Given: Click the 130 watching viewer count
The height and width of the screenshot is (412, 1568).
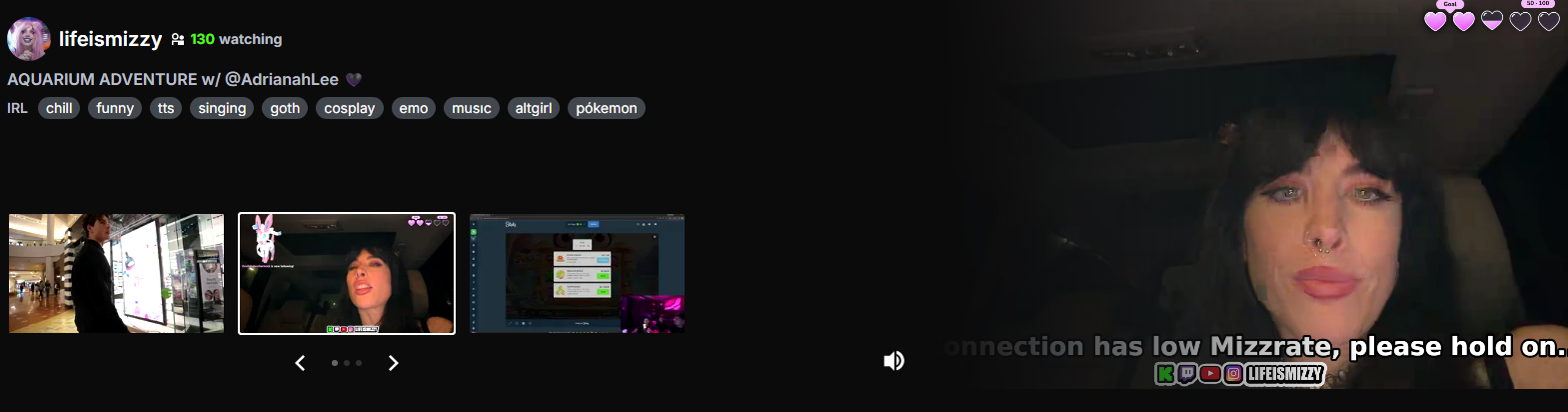Looking at the screenshot, I should pos(236,39).
